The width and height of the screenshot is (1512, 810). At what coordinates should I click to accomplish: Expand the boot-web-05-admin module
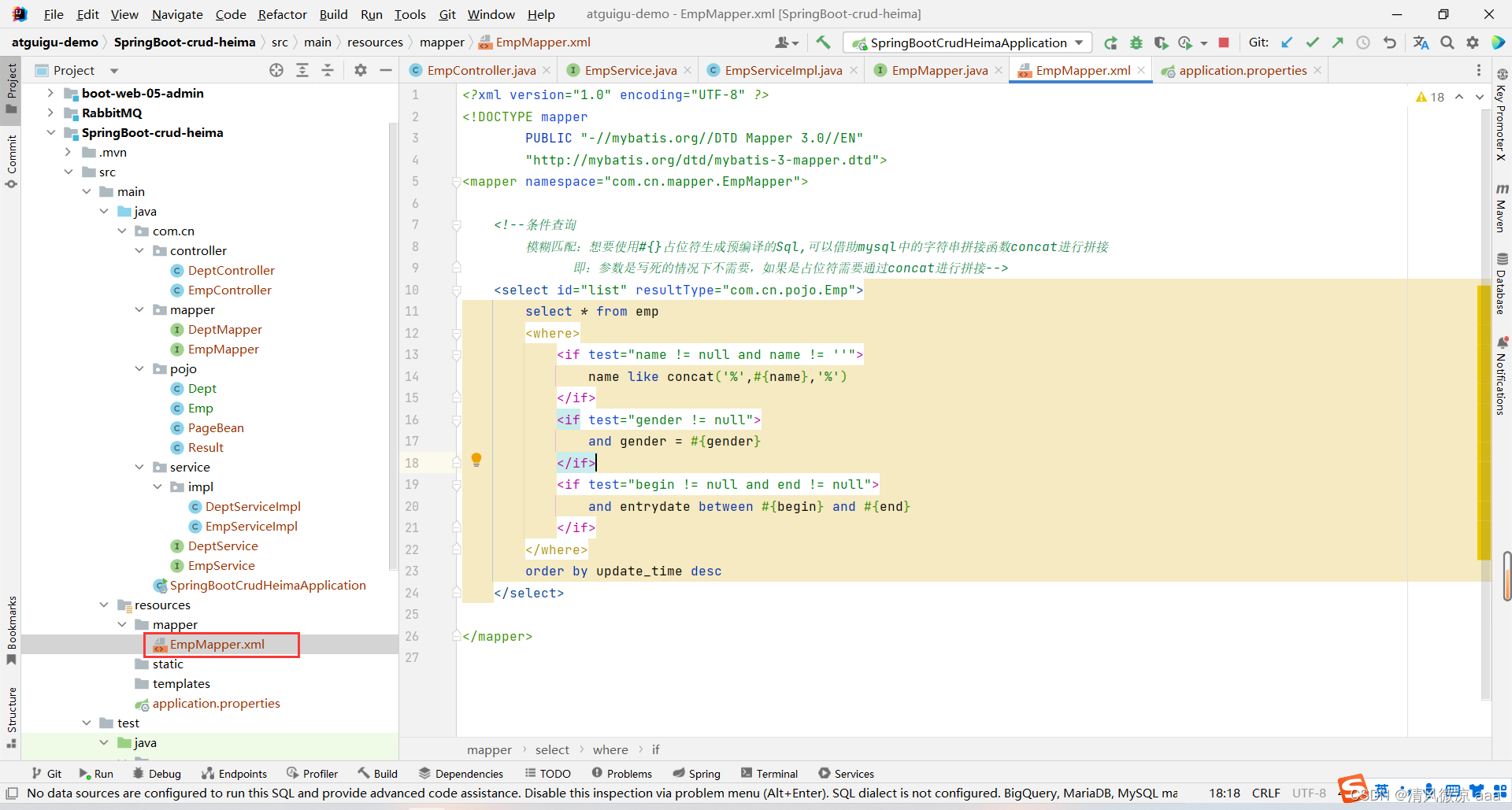[50, 93]
